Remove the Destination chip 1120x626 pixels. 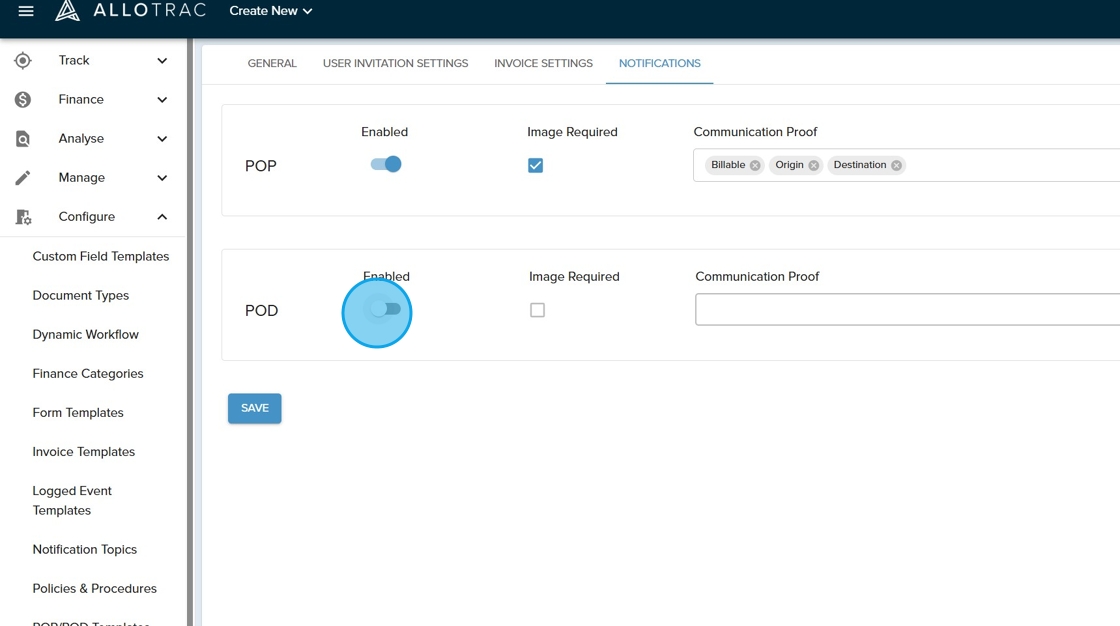(896, 166)
